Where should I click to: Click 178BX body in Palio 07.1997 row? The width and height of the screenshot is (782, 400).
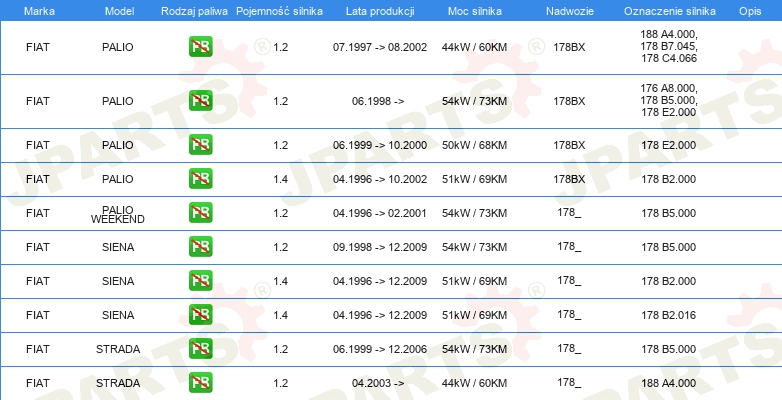click(x=569, y=47)
